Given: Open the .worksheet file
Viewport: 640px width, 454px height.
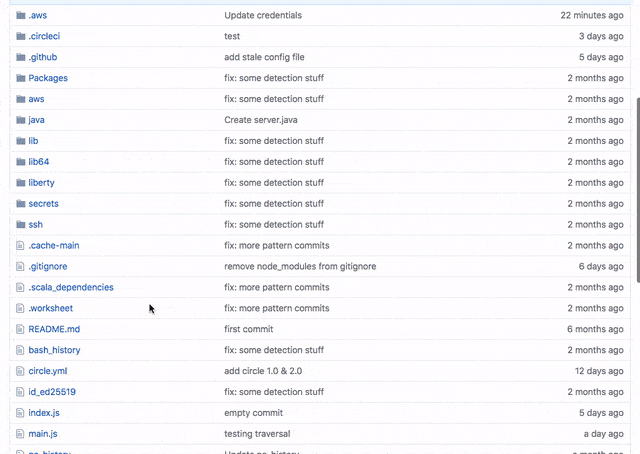Looking at the screenshot, I should (x=51, y=308).
